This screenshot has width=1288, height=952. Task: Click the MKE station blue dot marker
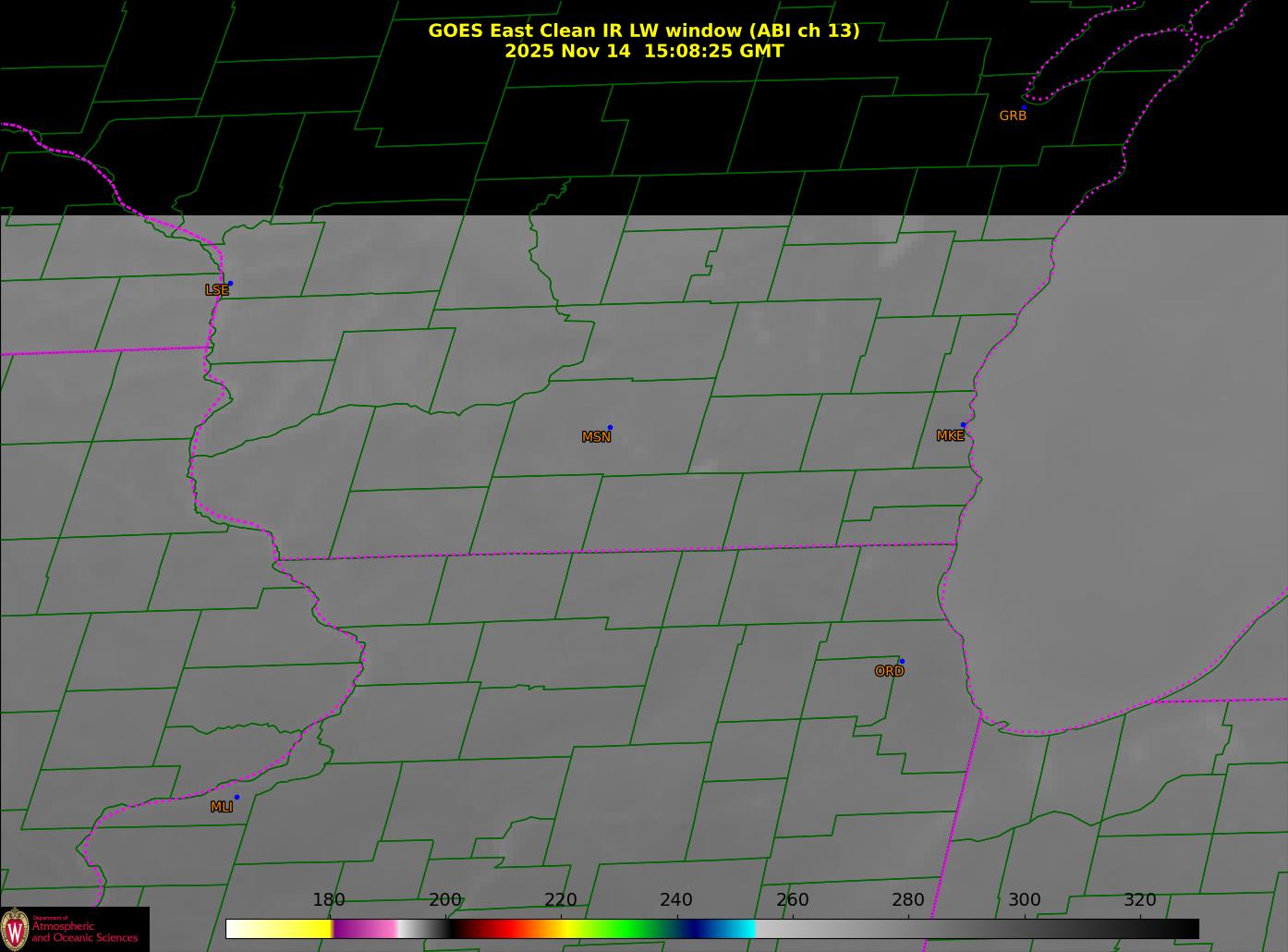963,425
